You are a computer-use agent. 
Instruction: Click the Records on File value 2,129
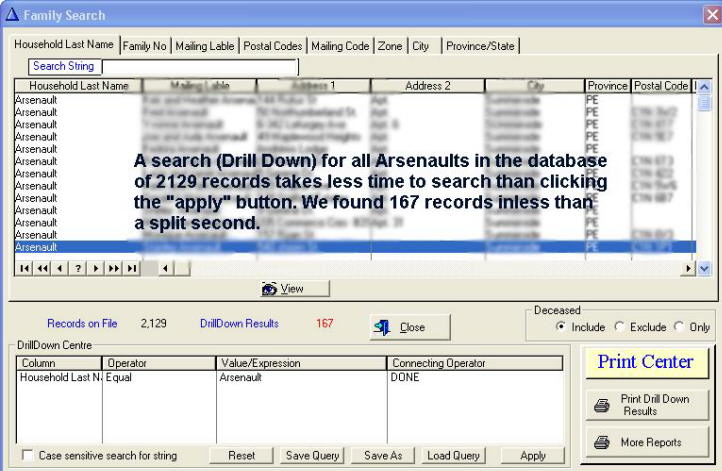tap(153, 323)
